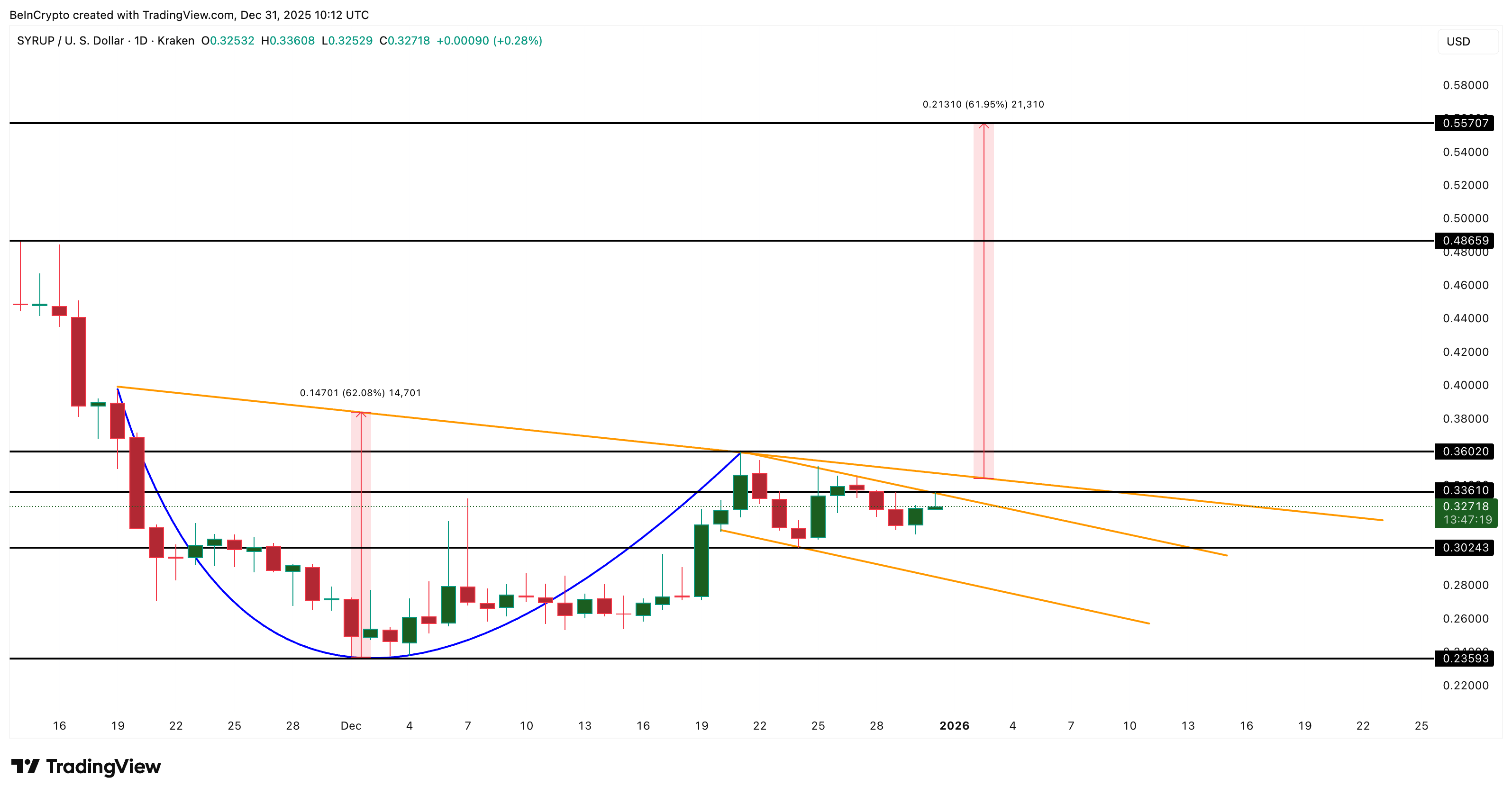The image size is (1512, 795).
Task: Click the Kraken exchange label
Action: click(178, 41)
